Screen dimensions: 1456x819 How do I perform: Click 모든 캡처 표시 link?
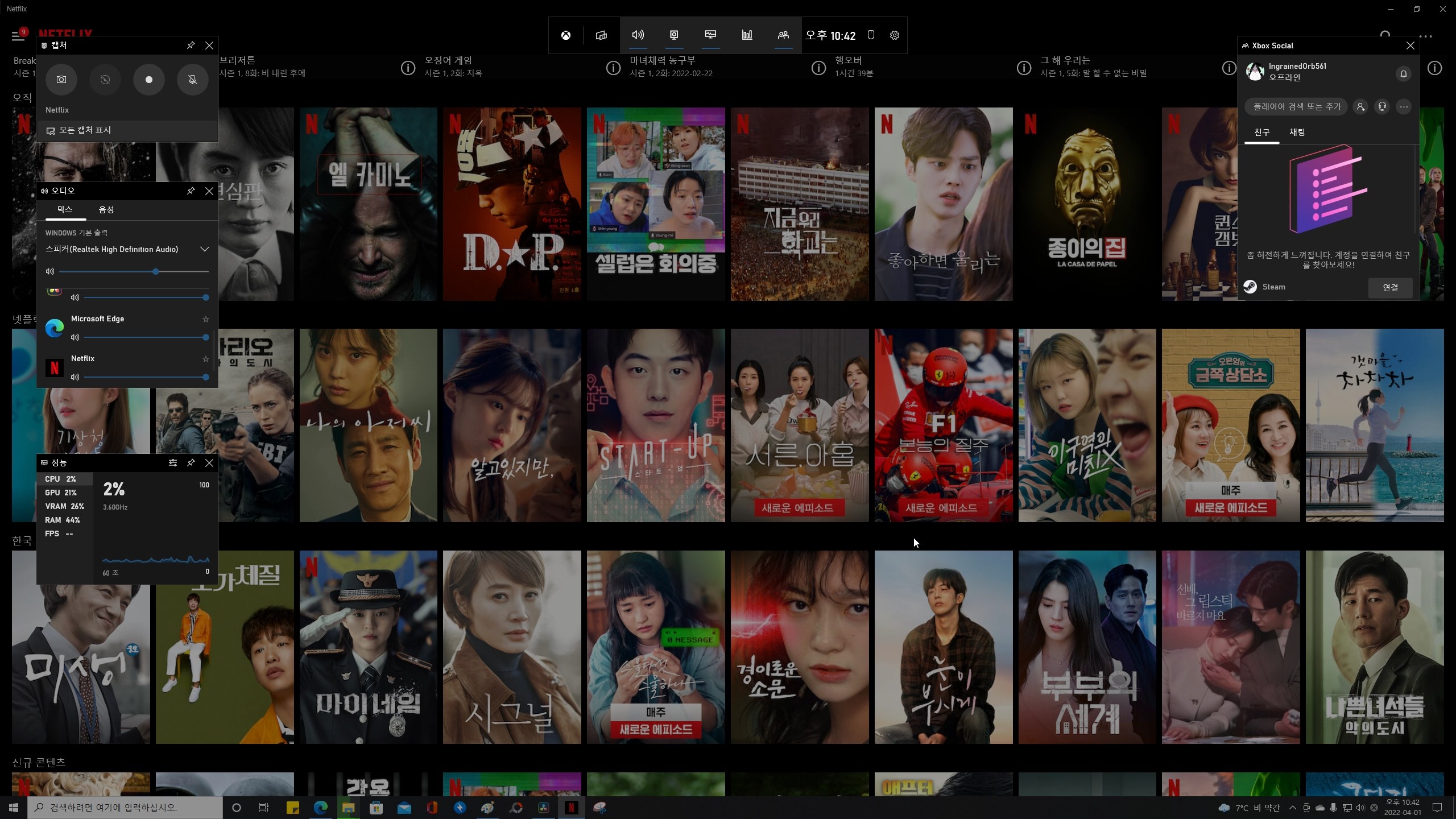pos(85,130)
